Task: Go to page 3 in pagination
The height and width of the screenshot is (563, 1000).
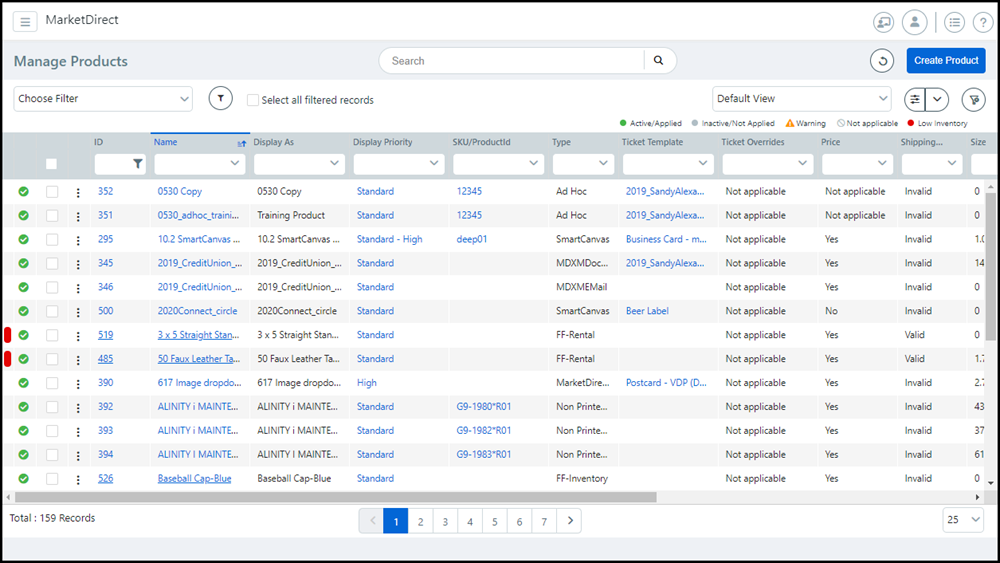Action: pos(445,521)
